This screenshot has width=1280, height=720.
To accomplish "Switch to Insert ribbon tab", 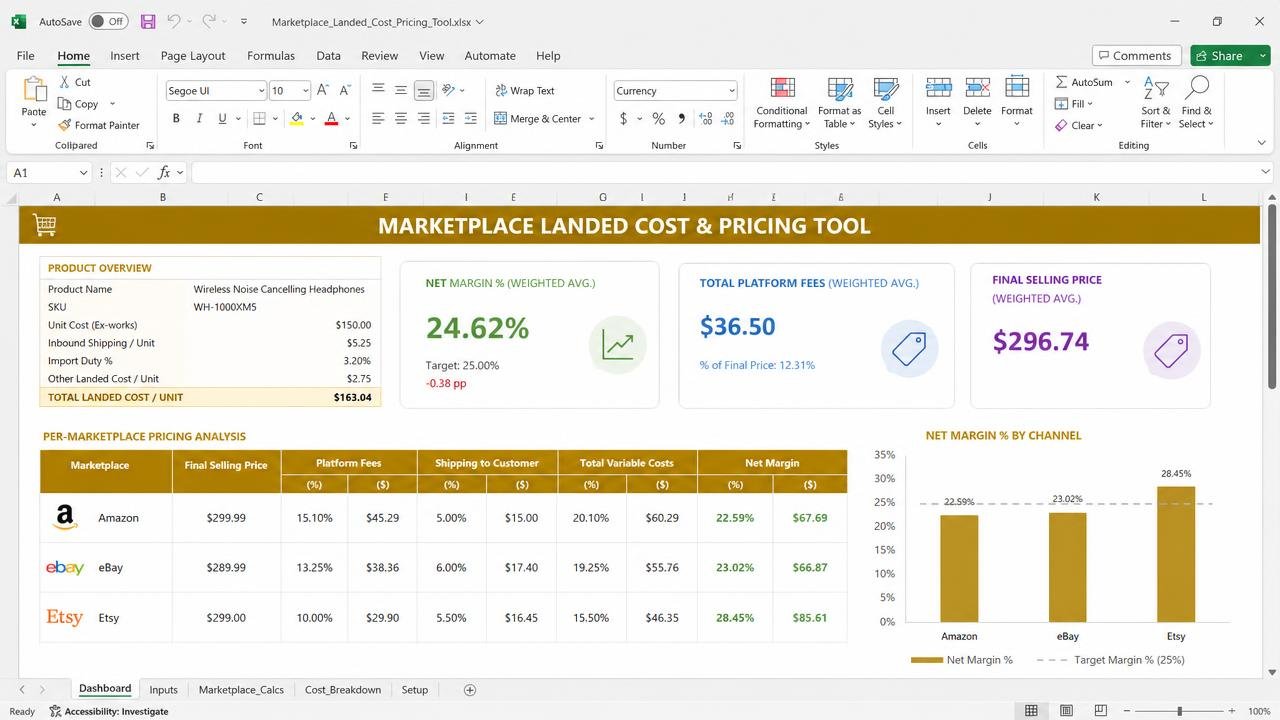I will point(125,56).
